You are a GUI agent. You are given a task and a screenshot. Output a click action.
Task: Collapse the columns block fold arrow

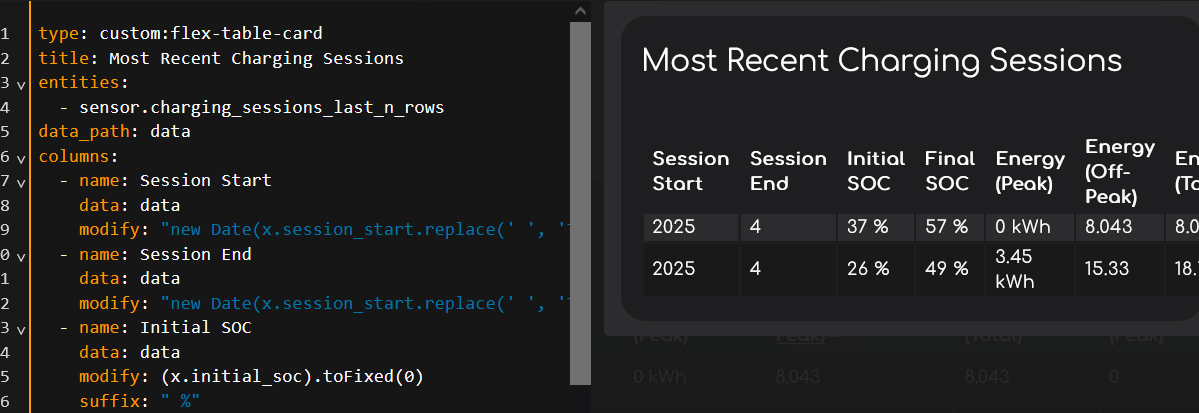click(x=21, y=158)
